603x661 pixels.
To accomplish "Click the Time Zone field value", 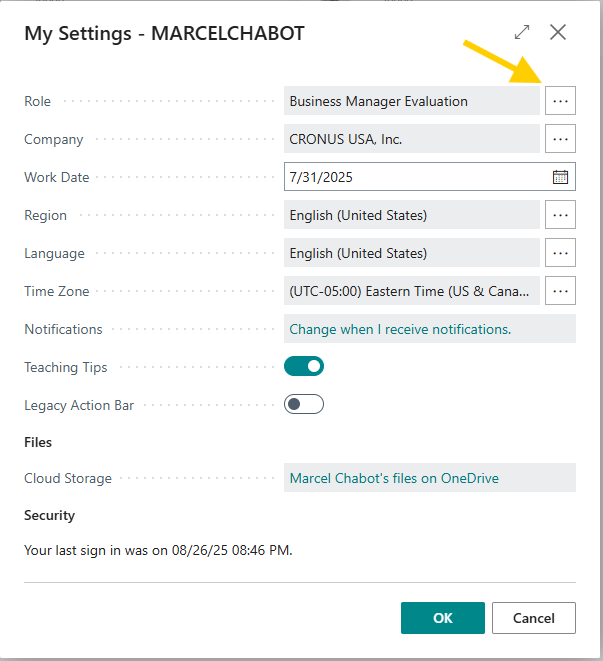I will (x=411, y=291).
